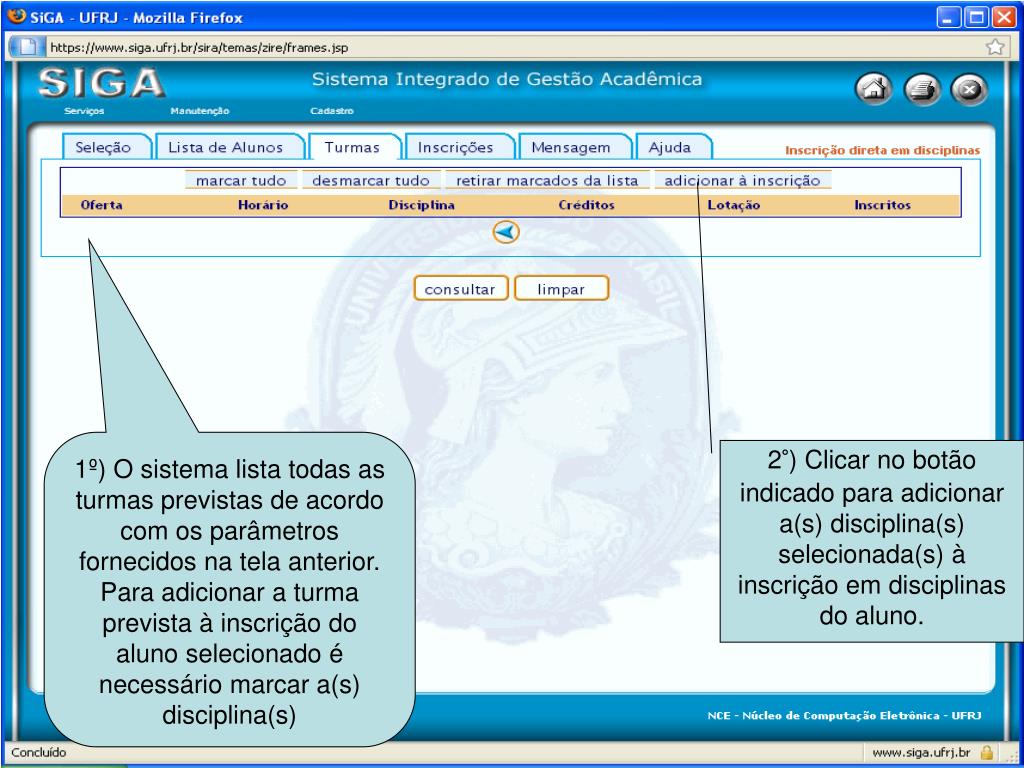This screenshot has width=1024, height=768.
Task: Open the Inscrições tab
Action: (456, 148)
